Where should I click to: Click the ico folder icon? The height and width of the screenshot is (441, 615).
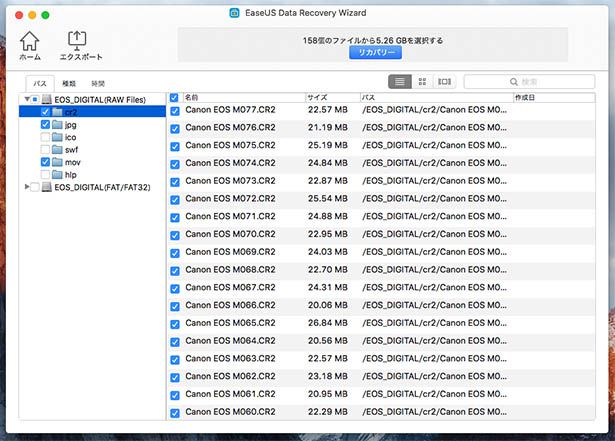pos(58,137)
